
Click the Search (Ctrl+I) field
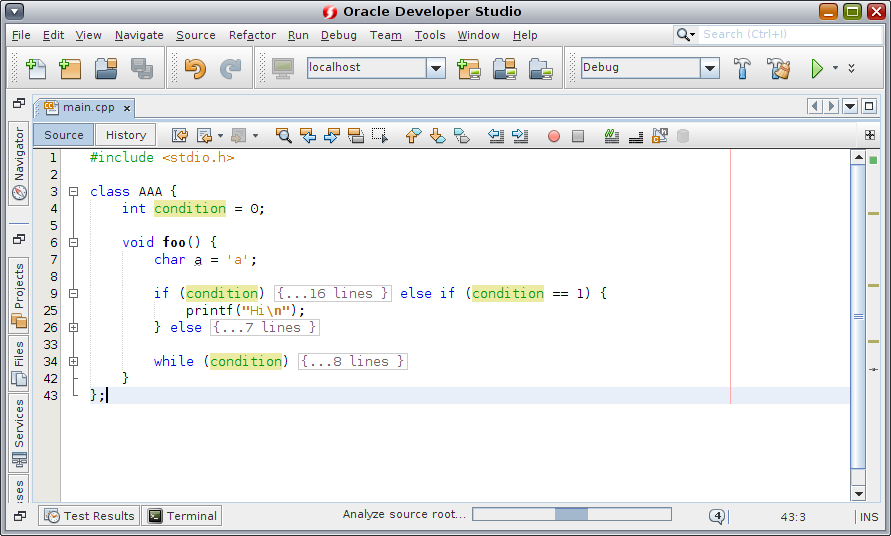(x=790, y=35)
